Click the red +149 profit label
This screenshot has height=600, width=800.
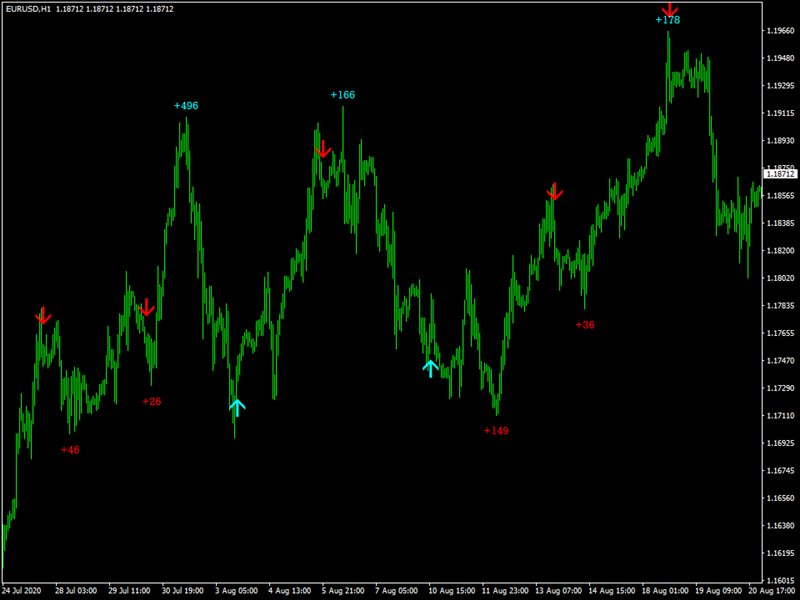coord(496,431)
